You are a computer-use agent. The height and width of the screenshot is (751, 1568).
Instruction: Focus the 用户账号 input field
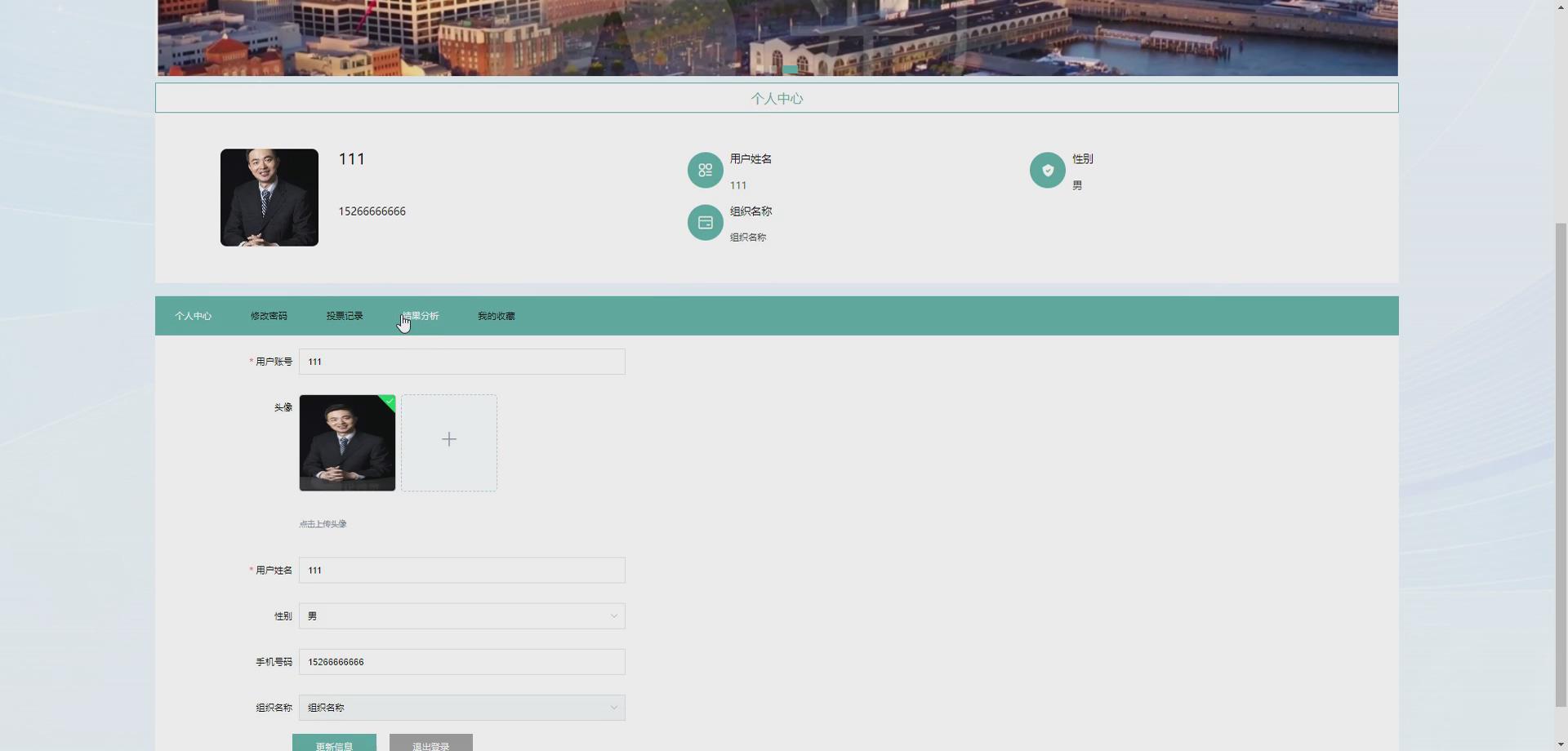[462, 362]
